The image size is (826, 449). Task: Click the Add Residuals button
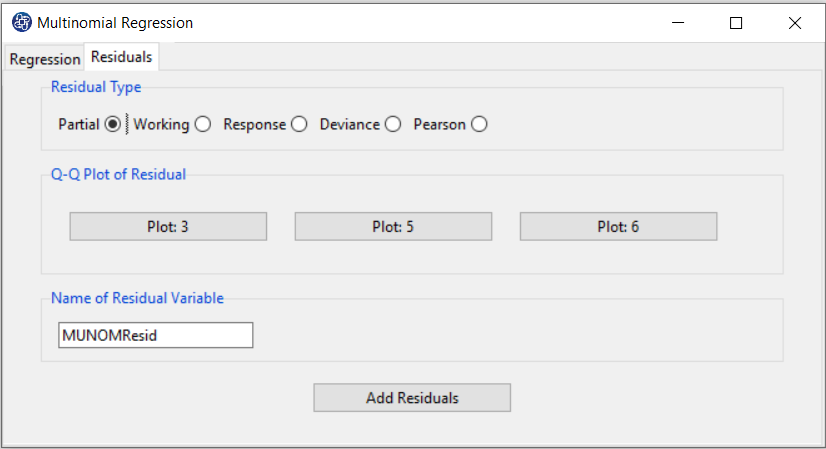coord(412,398)
